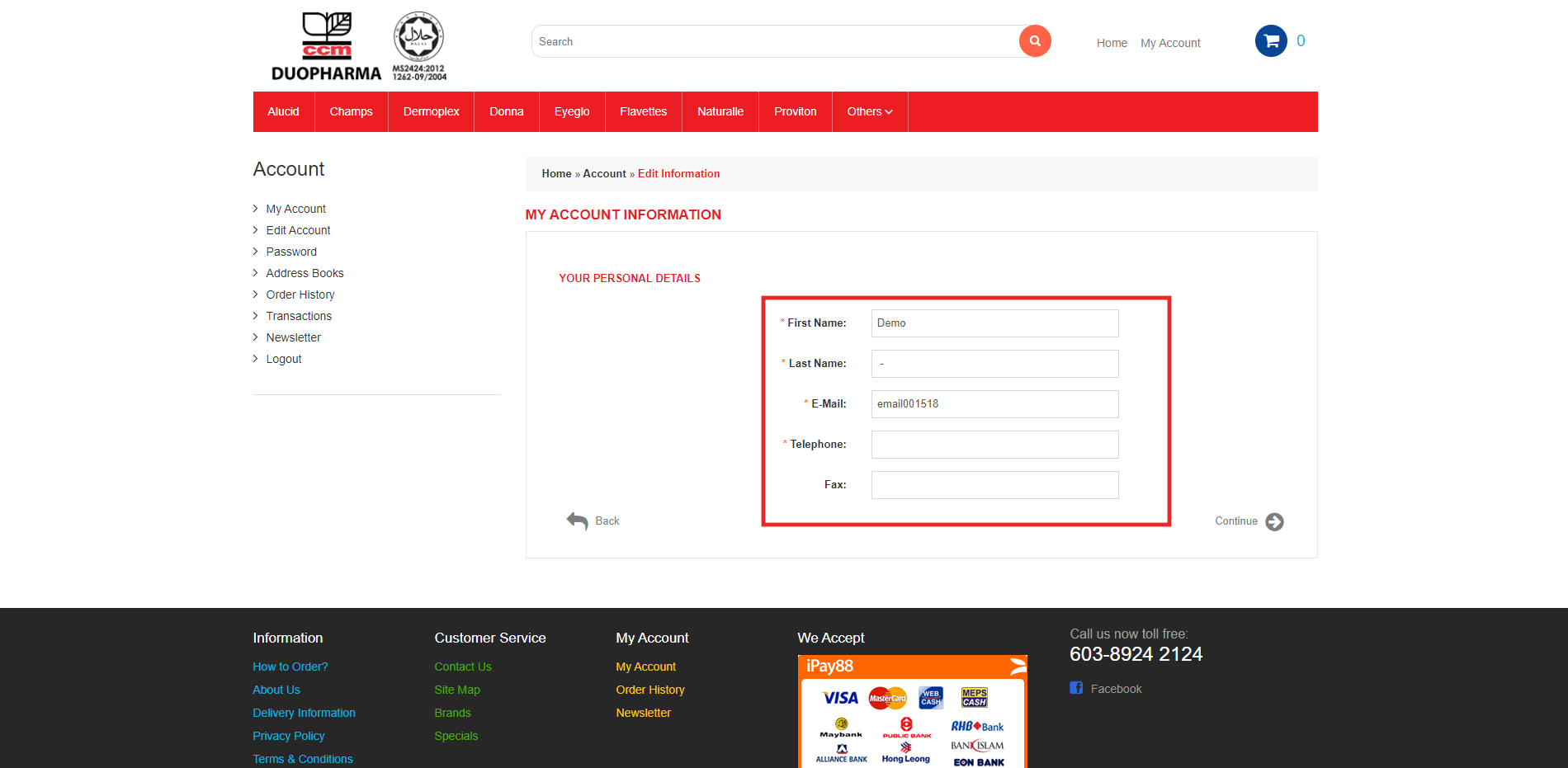Focus the Telephone input field
This screenshot has width=1568, height=768.
coord(994,445)
